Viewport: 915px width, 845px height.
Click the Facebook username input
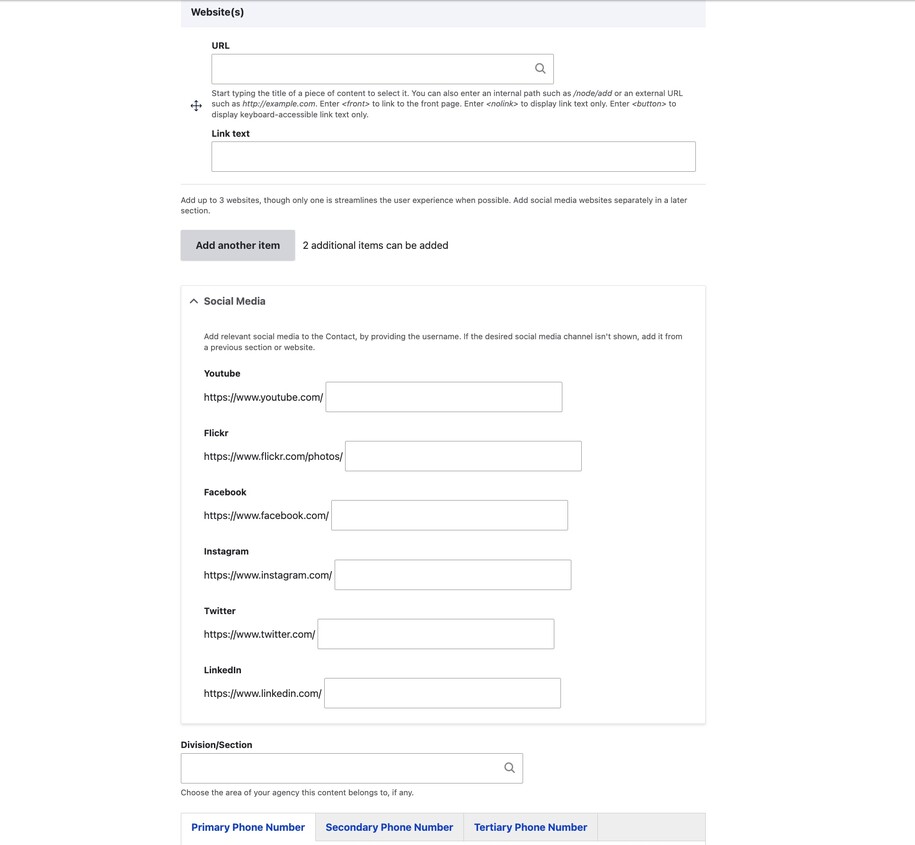click(x=449, y=515)
